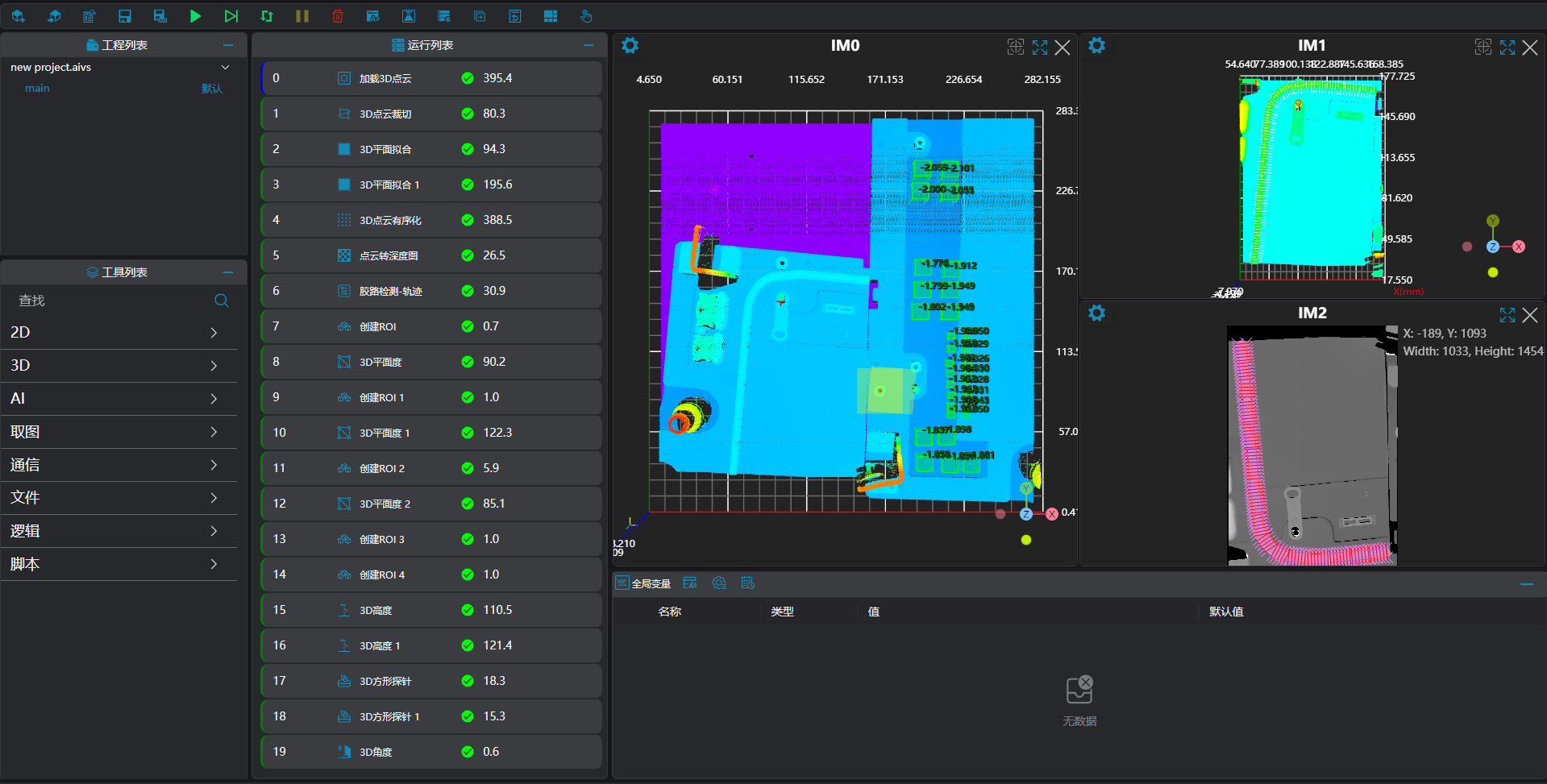Click the server settings toolbar icon
Image resolution: width=1547 pixels, height=784 pixels.
click(x=444, y=16)
